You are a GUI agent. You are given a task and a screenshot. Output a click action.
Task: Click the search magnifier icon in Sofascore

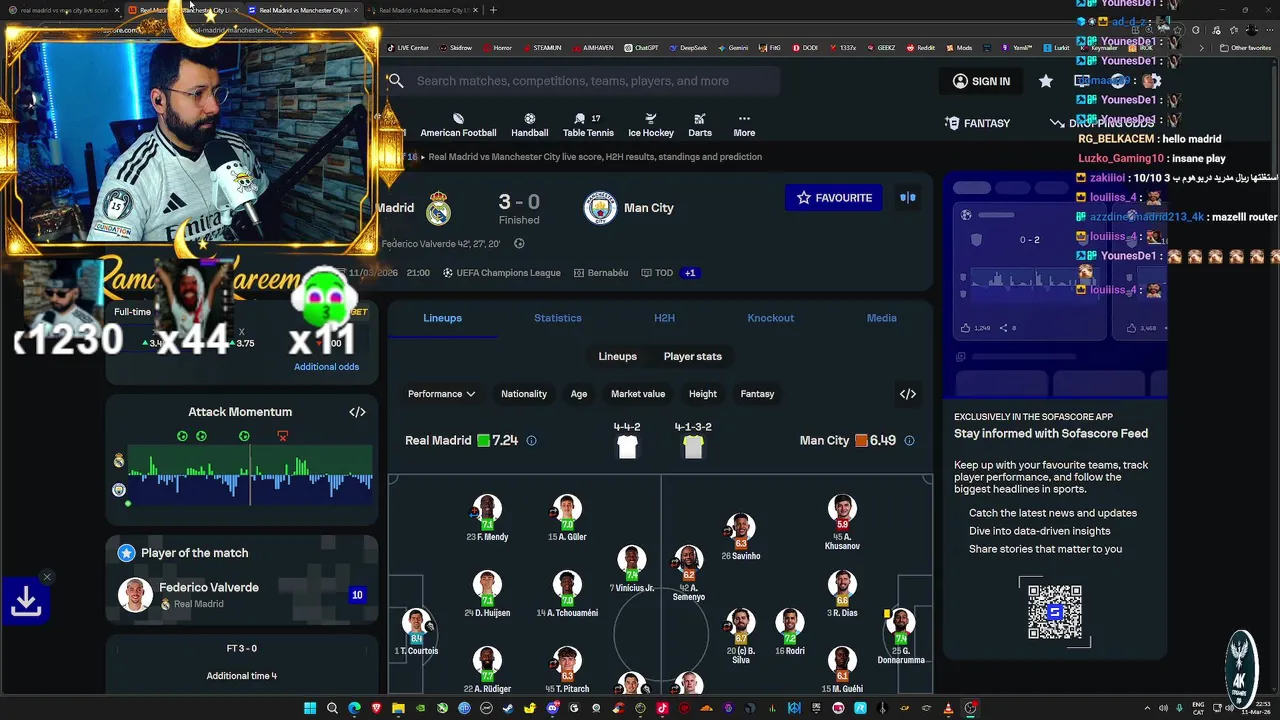pos(396,81)
